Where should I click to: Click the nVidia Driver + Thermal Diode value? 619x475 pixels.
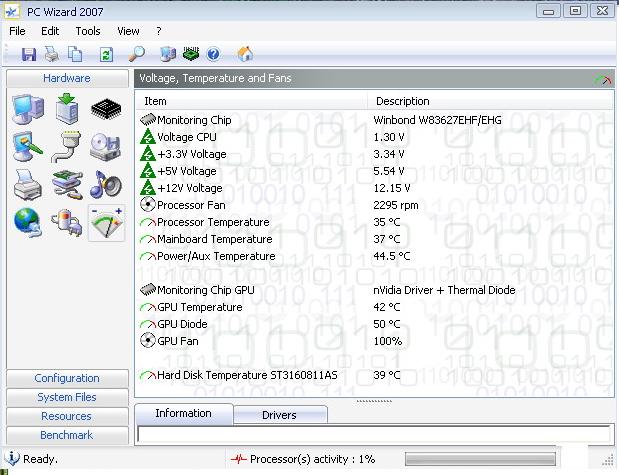coord(444,290)
